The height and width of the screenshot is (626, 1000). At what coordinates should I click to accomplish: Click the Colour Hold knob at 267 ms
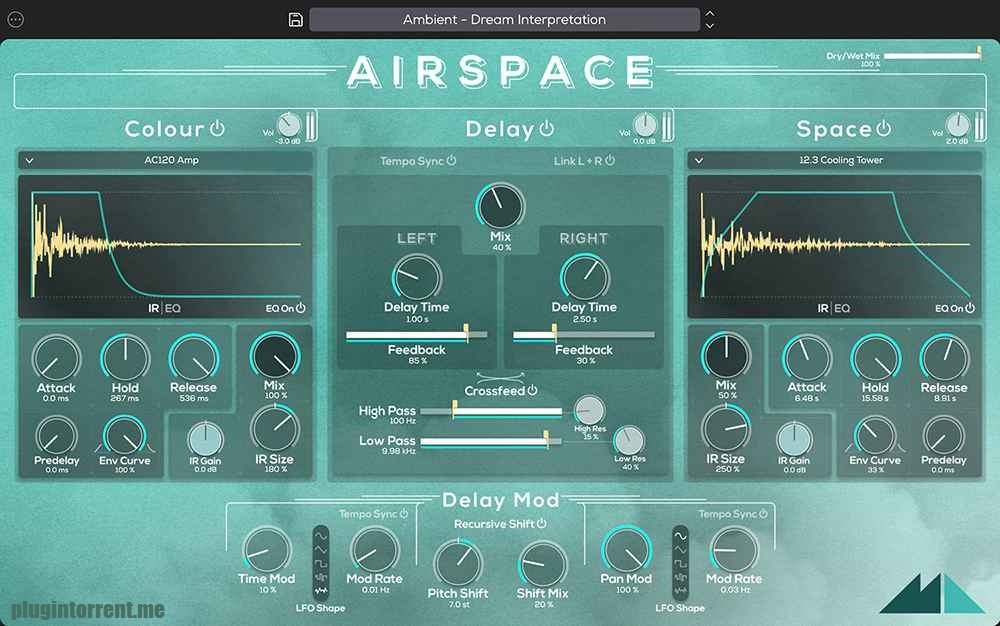pyautogui.click(x=125, y=359)
